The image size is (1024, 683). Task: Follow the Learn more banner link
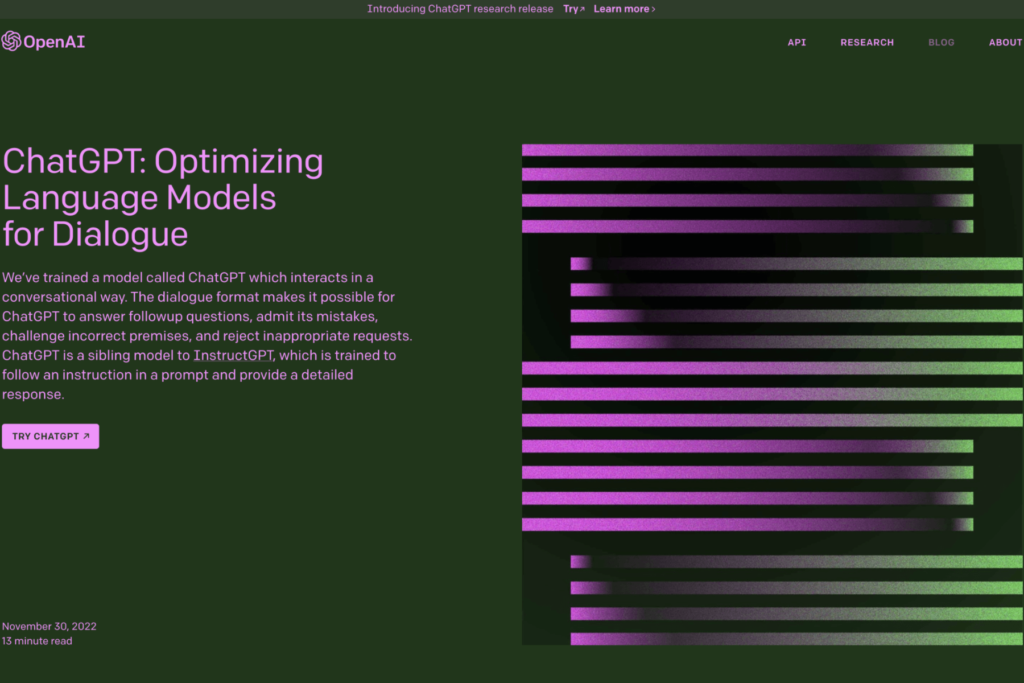[621, 9]
